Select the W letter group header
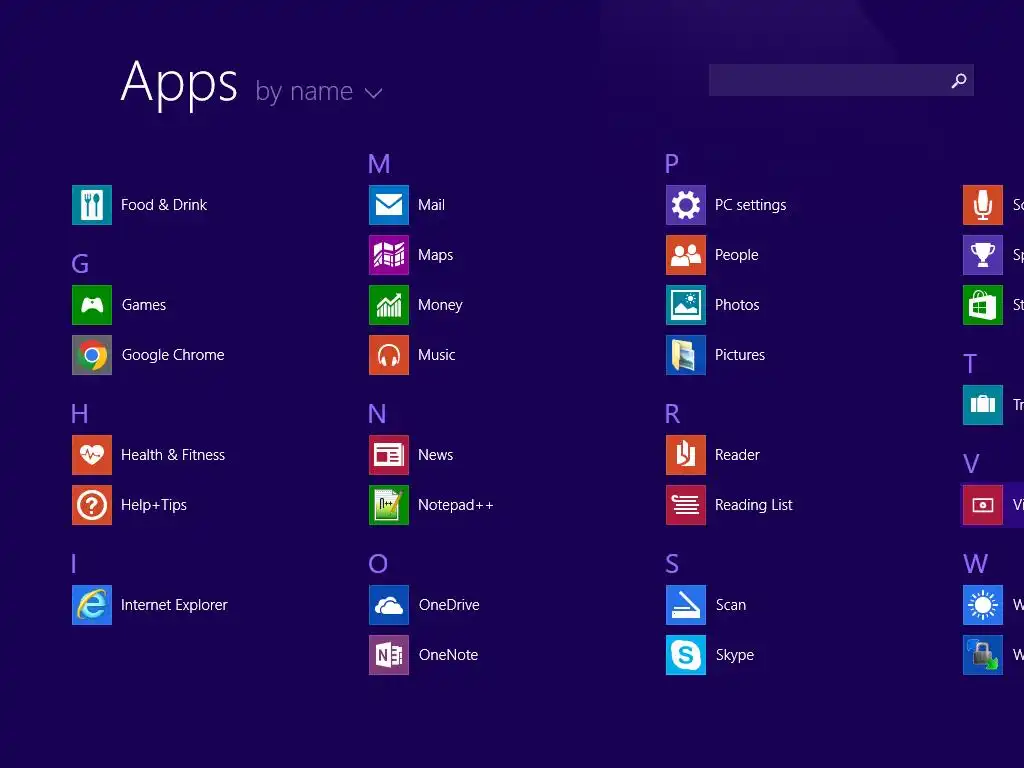1024x768 pixels. [976, 564]
